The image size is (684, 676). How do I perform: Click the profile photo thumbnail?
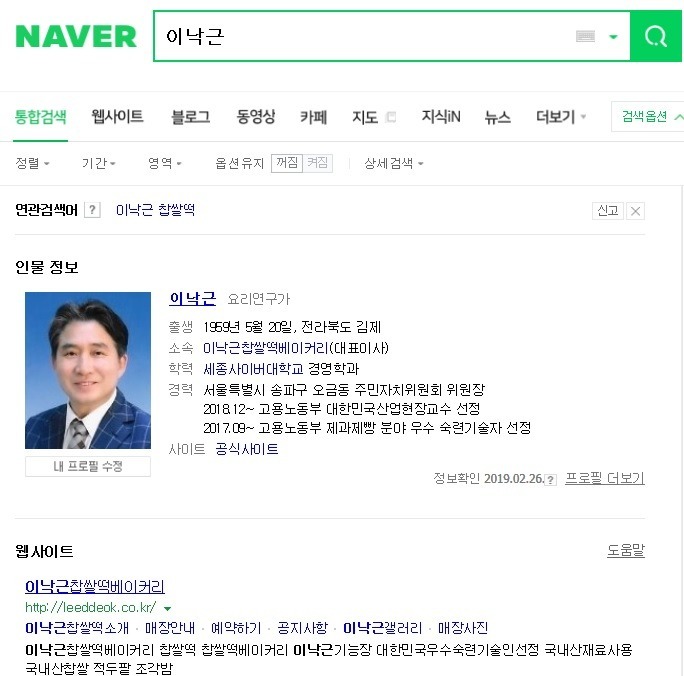point(88,370)
